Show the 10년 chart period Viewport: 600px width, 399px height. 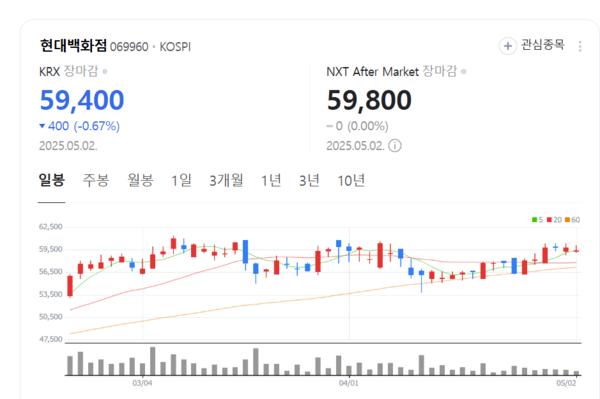pos(351,180)
